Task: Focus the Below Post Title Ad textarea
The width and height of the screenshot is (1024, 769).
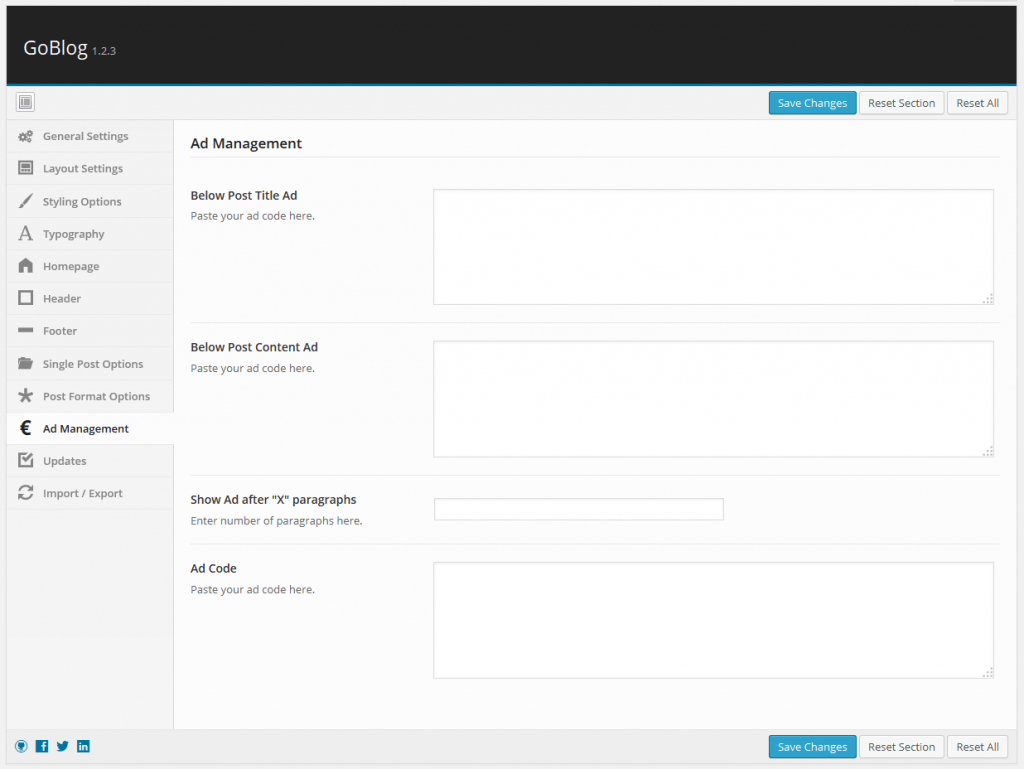Action: point(713,246)
